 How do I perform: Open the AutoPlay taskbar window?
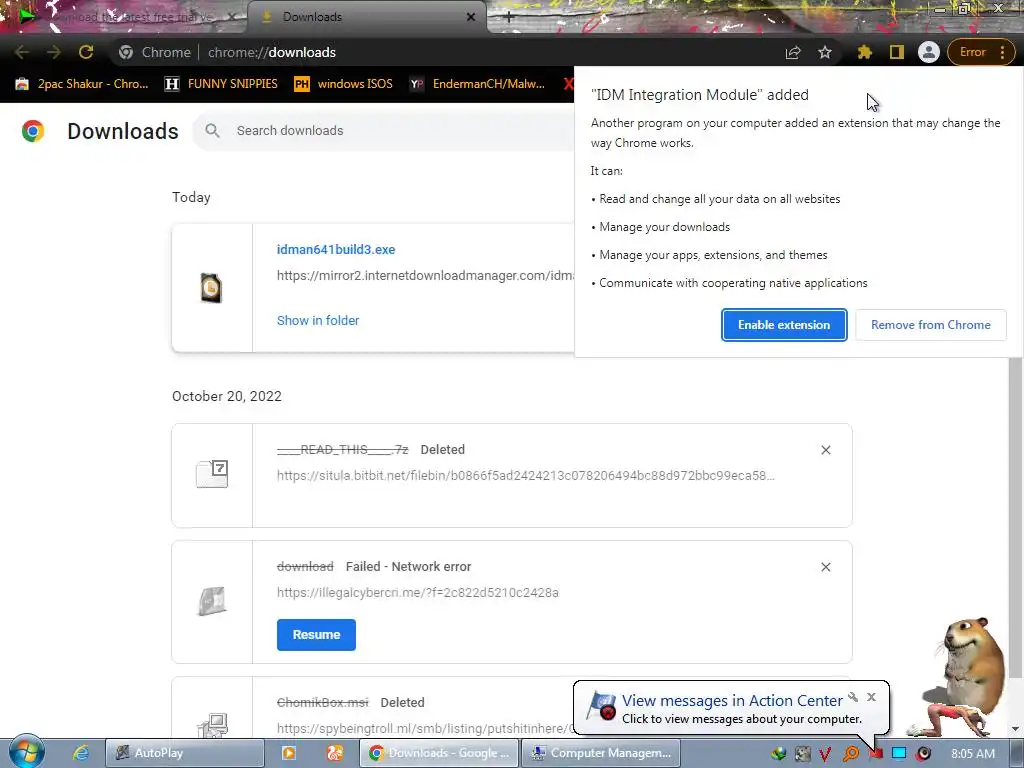[x=185, y=753]
